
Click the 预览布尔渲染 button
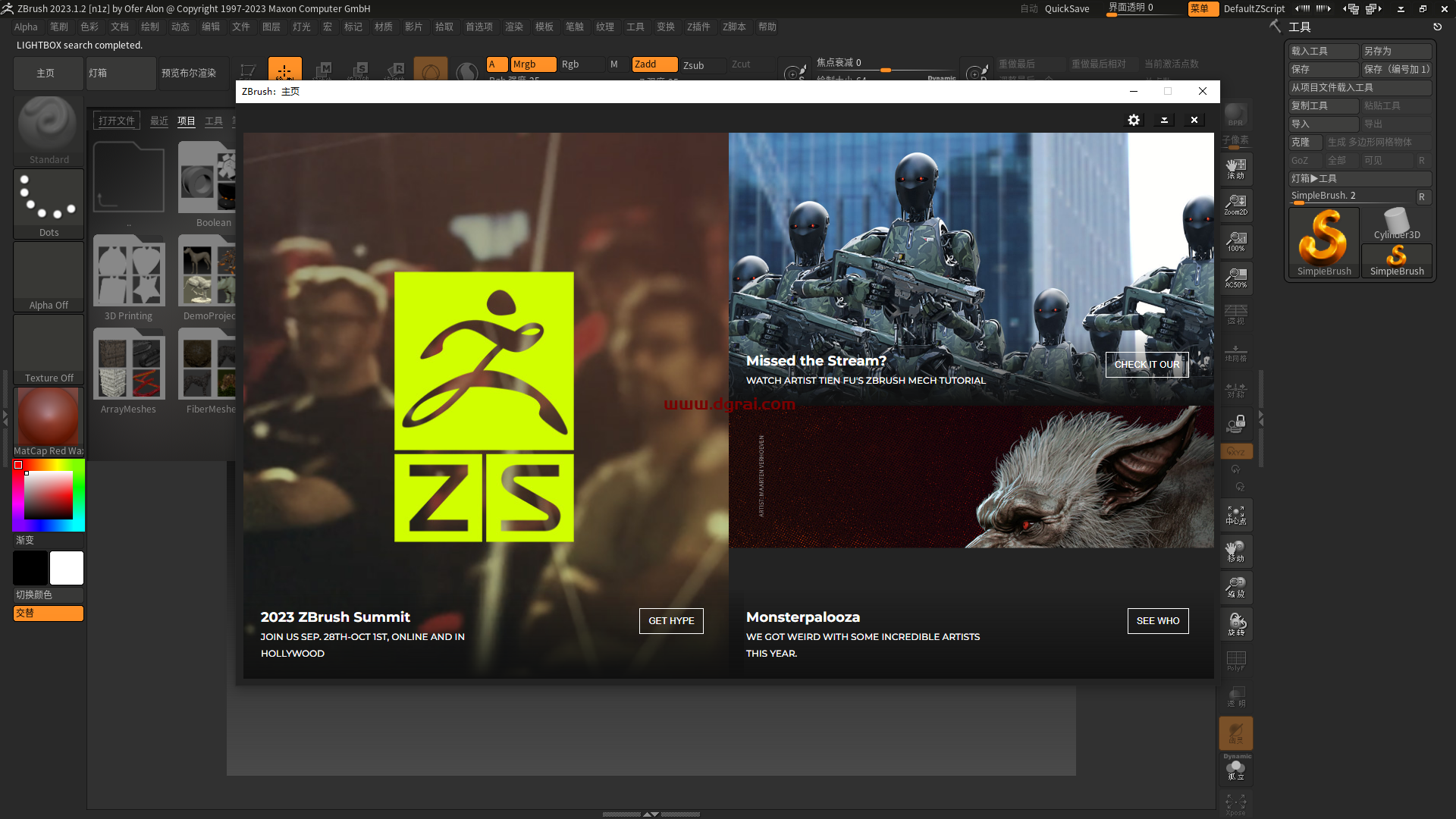point(193,73)
